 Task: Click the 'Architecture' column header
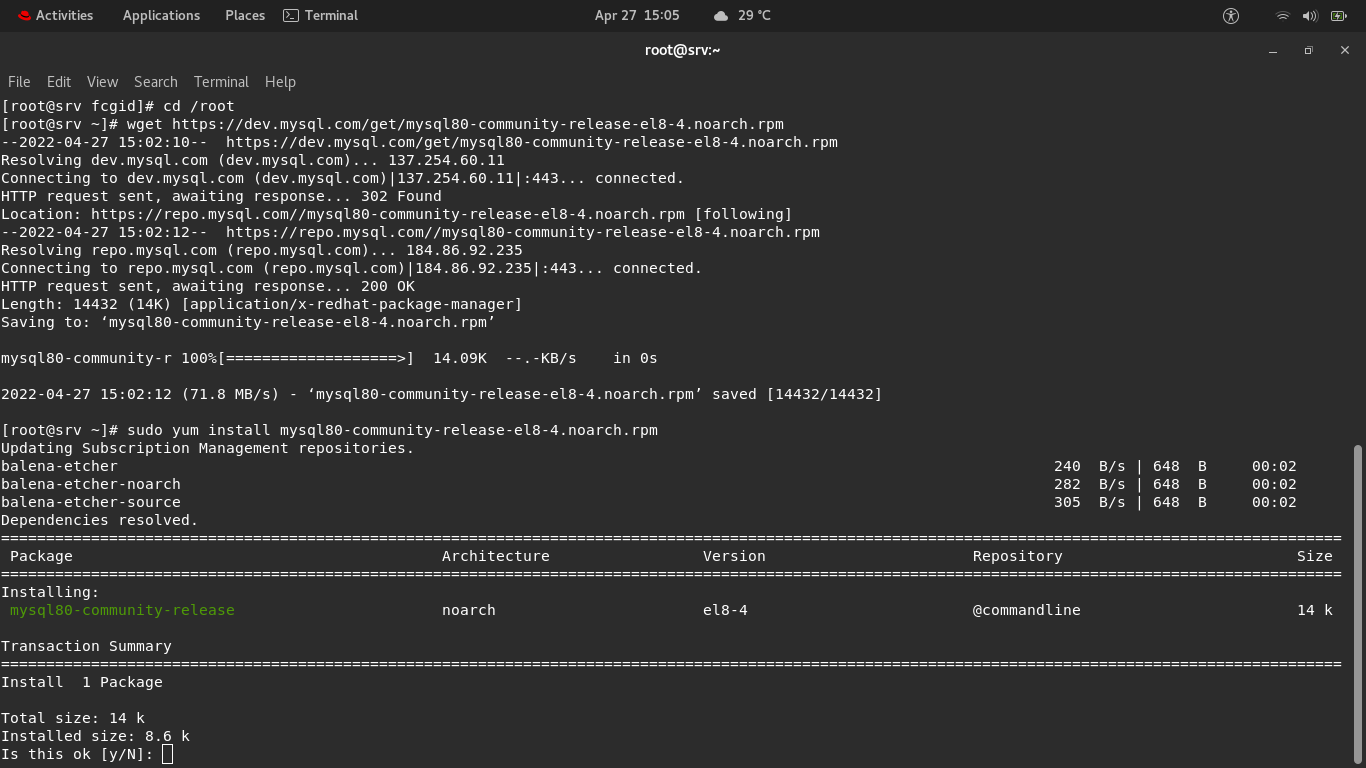coord(495,556)
